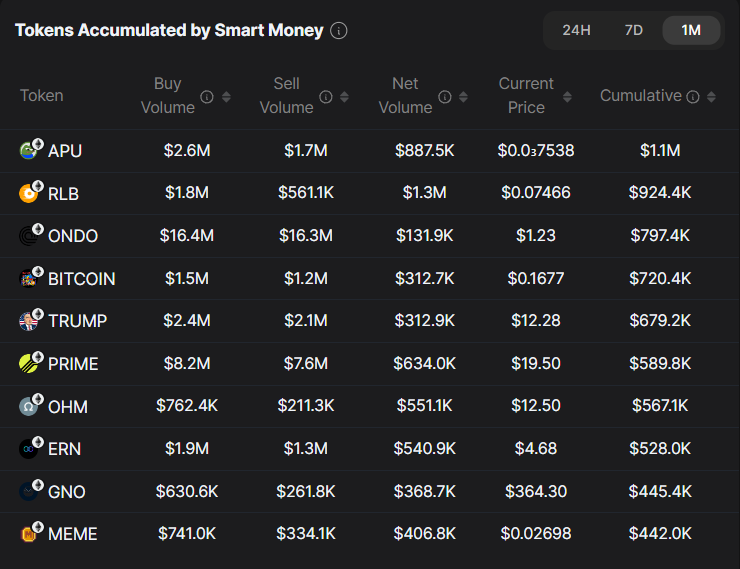Open the ONDO token name
Viewport: 740px width, 569px height.
[x=73, y=236]
